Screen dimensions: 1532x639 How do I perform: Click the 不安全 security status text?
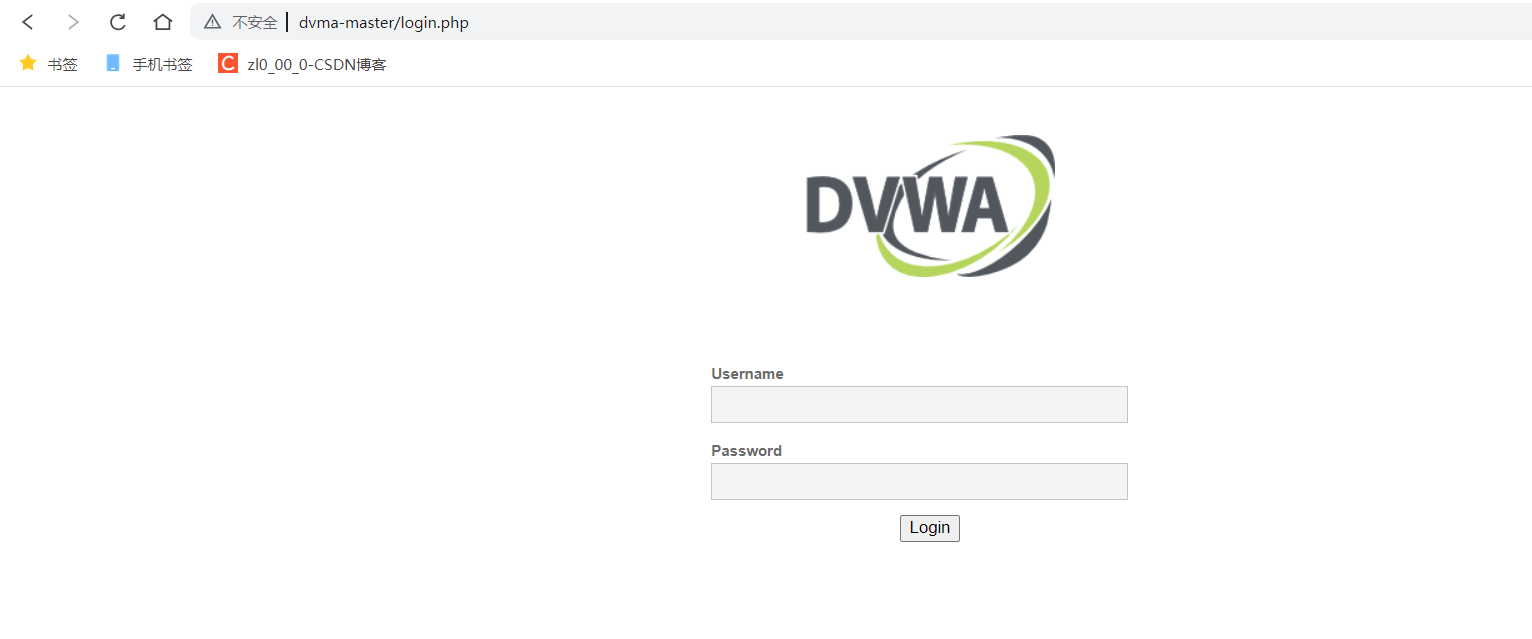(x=255, y=22)
